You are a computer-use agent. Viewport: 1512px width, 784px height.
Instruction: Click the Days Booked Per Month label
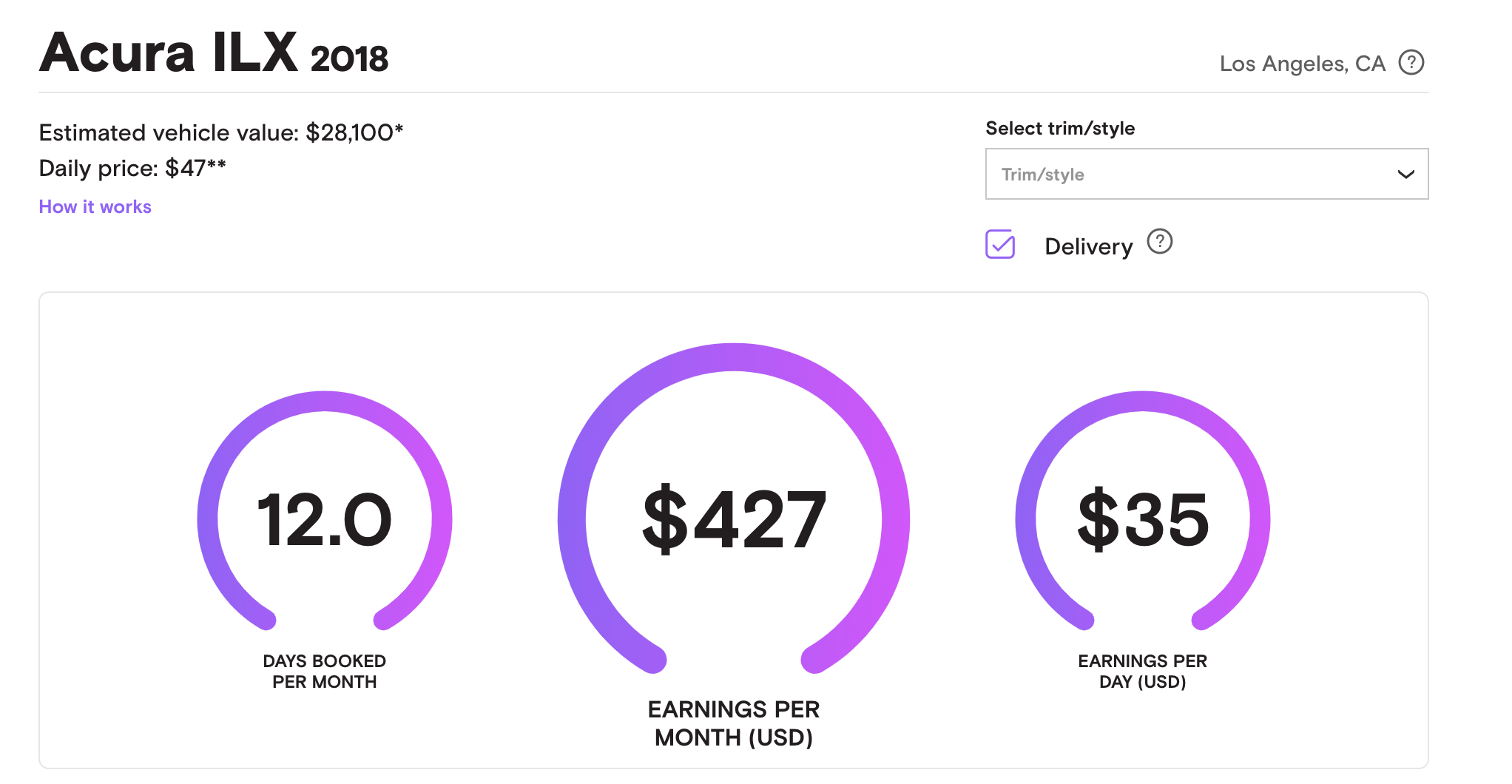[325, 672]
